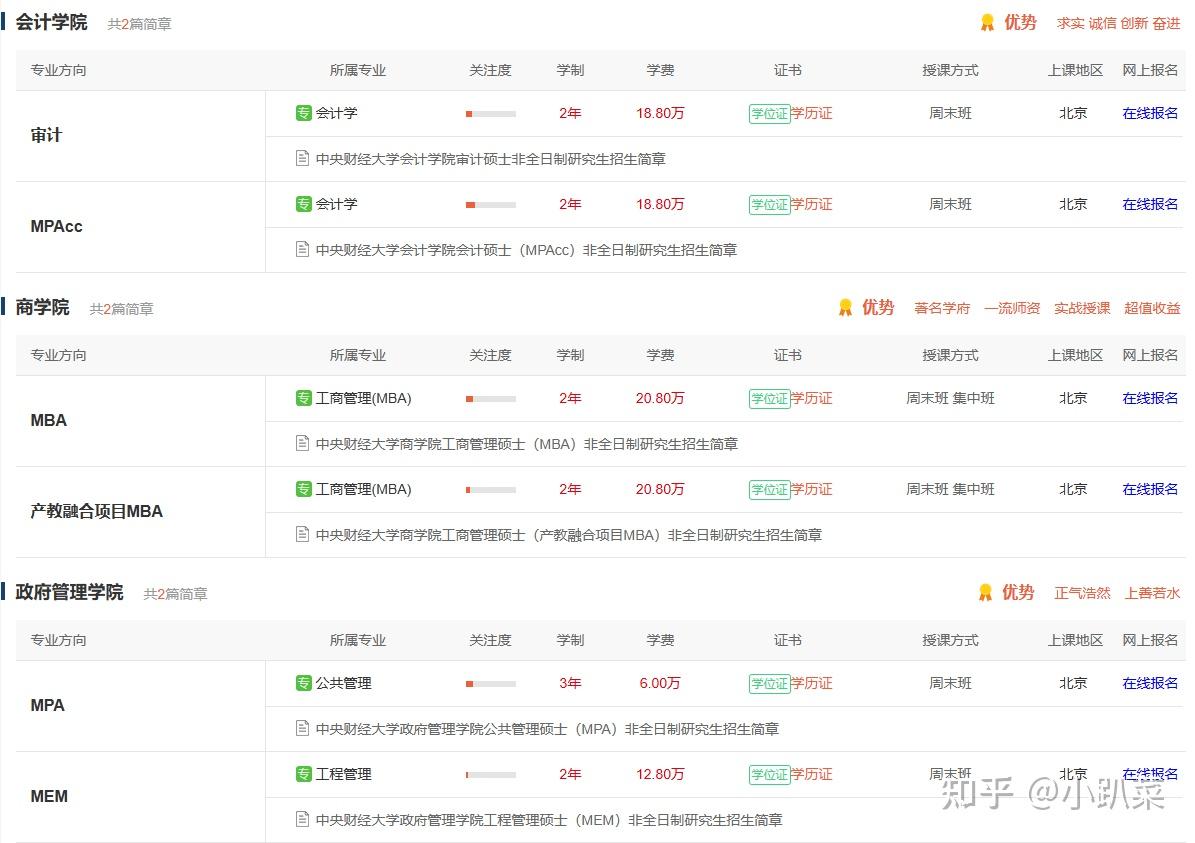Click 20.80万 tuition in MBA row
Screen dimensions: 1195x843
660,398
